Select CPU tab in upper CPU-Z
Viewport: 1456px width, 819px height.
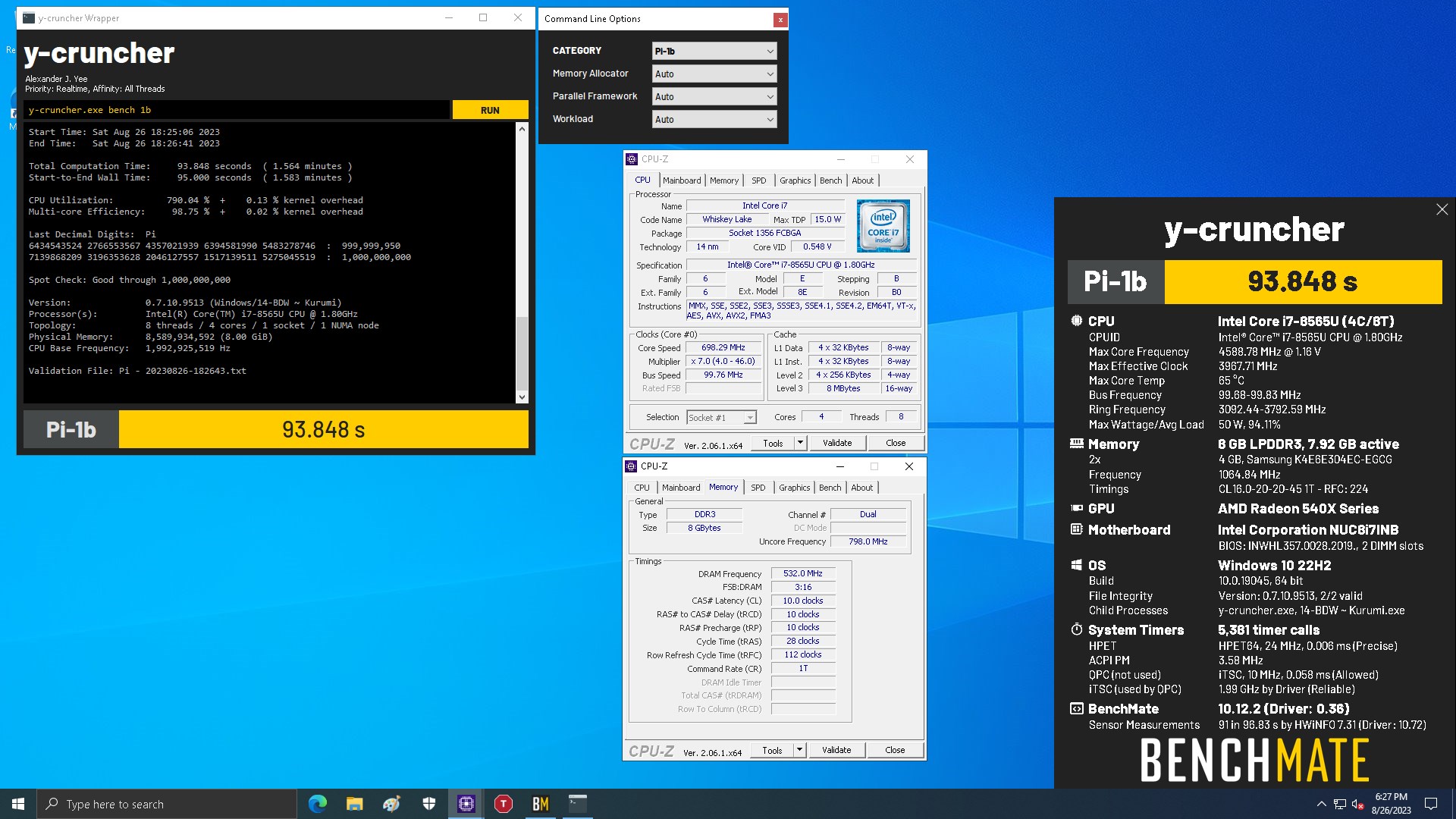click(642, 180)
